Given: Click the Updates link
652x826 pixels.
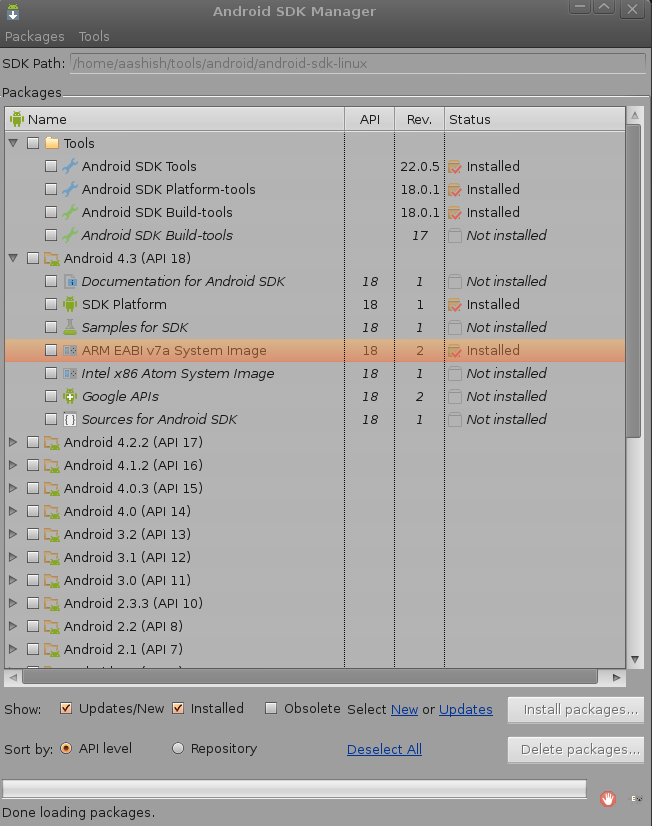Looking at the screenshot, I should [466, 710].
